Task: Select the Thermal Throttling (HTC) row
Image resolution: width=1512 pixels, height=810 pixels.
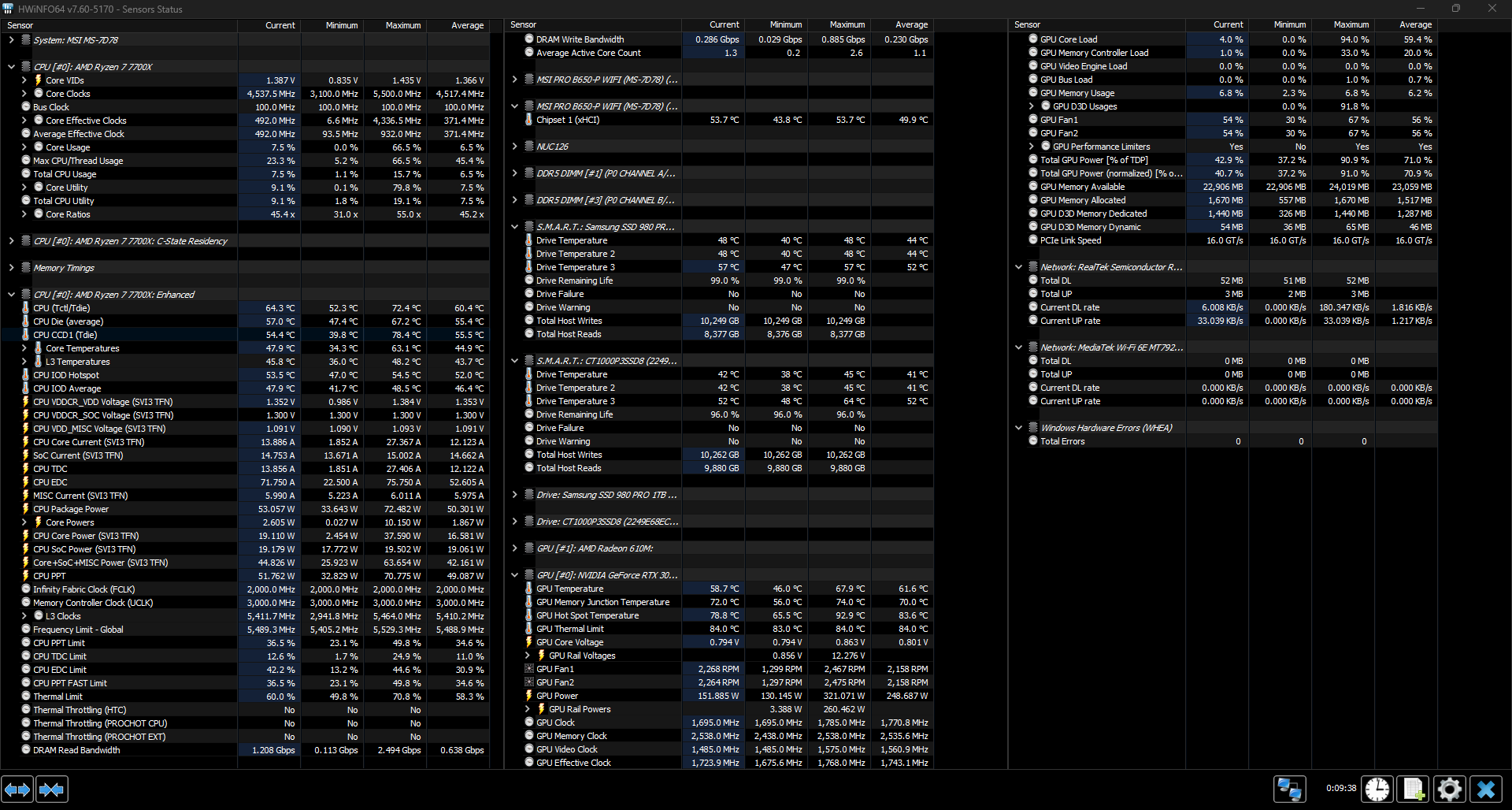Action: click(x=245, y=710)
